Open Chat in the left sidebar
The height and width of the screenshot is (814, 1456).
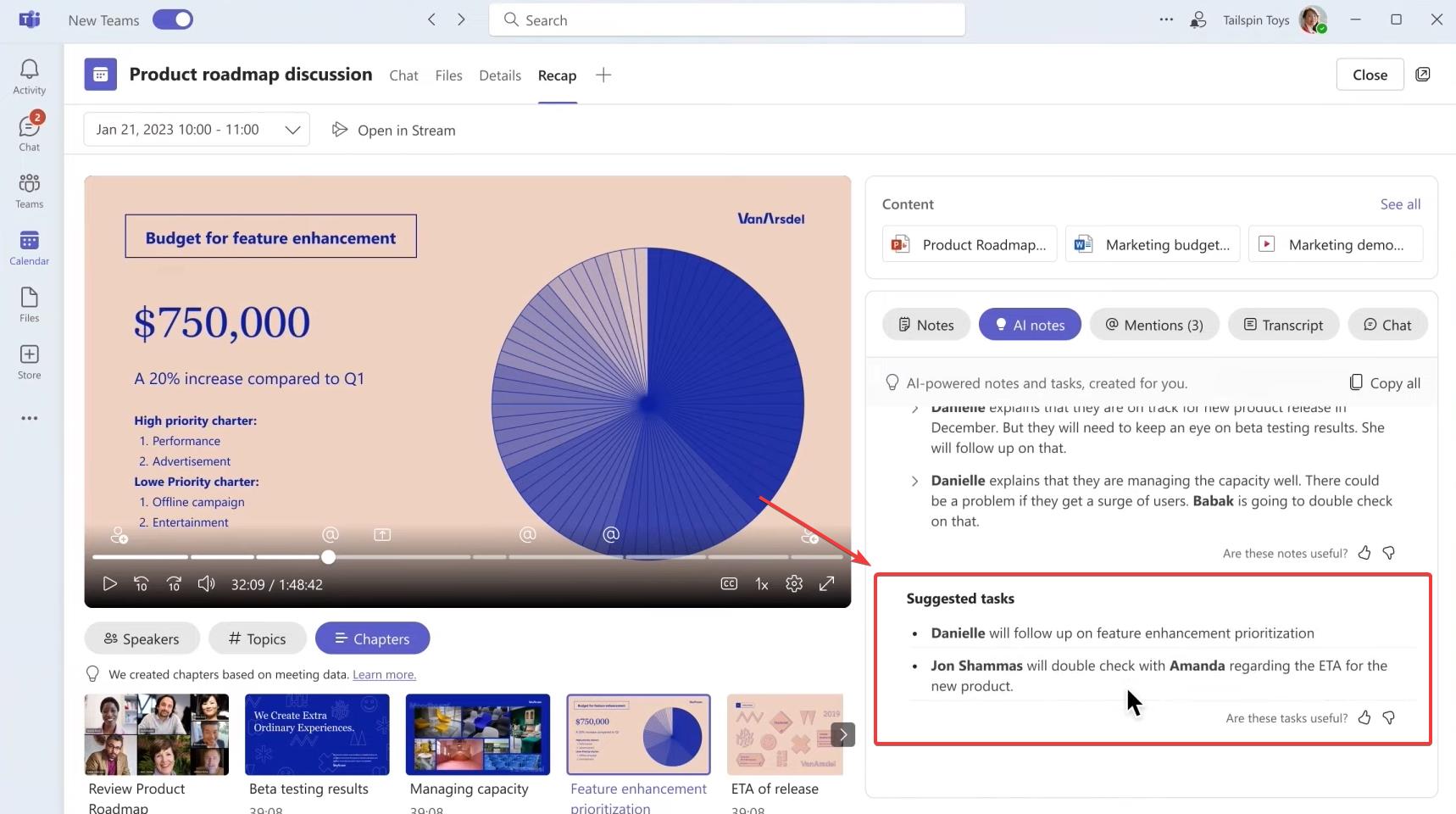30,132
